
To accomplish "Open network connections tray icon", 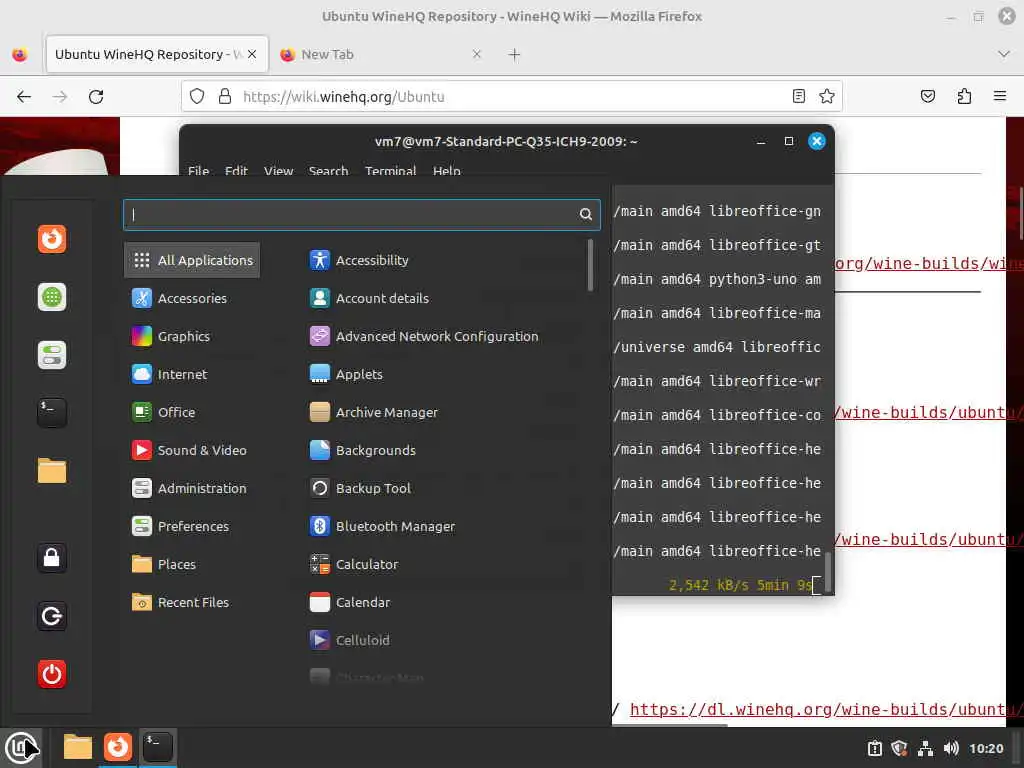I will coord(925,748).
